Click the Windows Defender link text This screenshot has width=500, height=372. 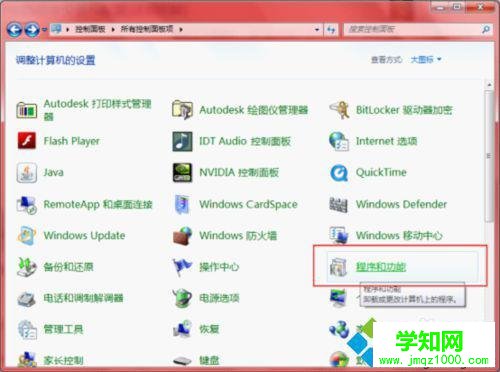tap(401, 204)
